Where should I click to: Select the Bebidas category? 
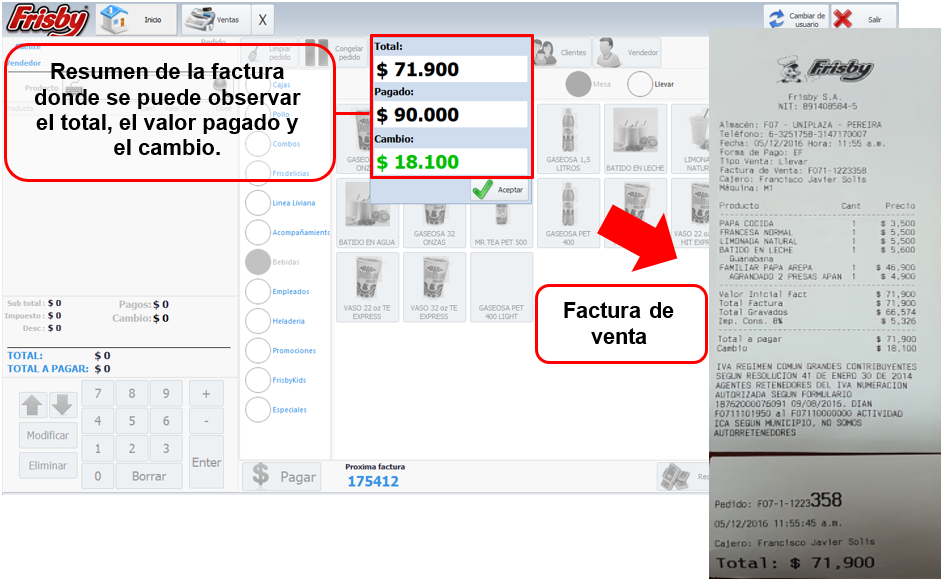[x=258, y=262]
